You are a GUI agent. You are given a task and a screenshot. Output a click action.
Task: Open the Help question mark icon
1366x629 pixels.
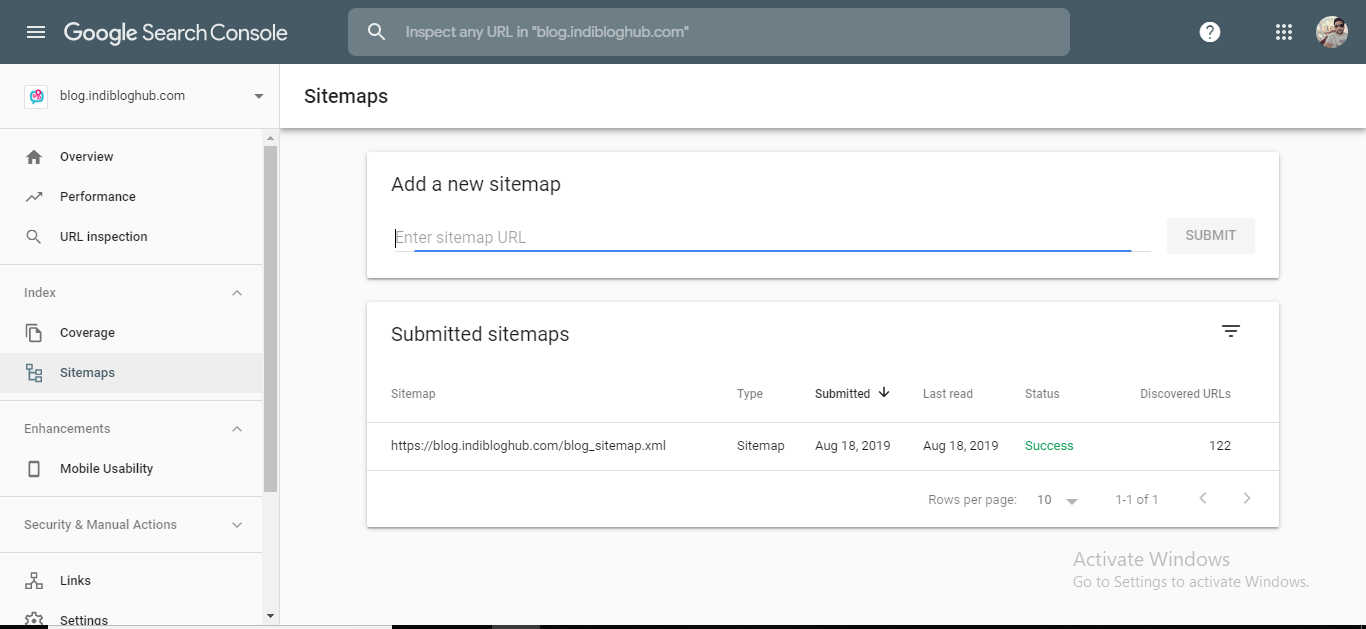click(1210, 32)
